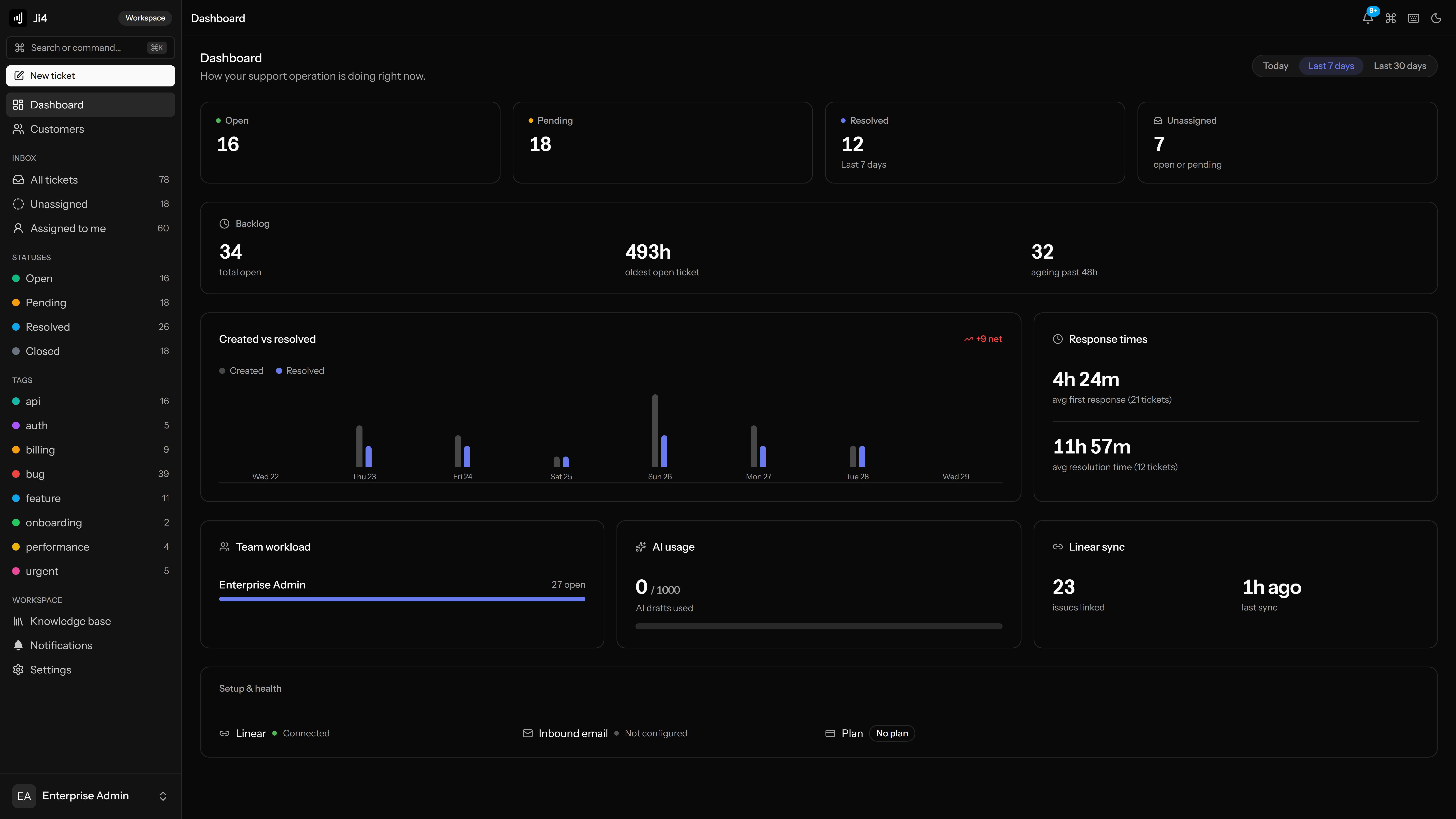This screenshot has width=1456, height=819.
Task: Click the +9 net trend indicator
Action: tap(983, 339)
